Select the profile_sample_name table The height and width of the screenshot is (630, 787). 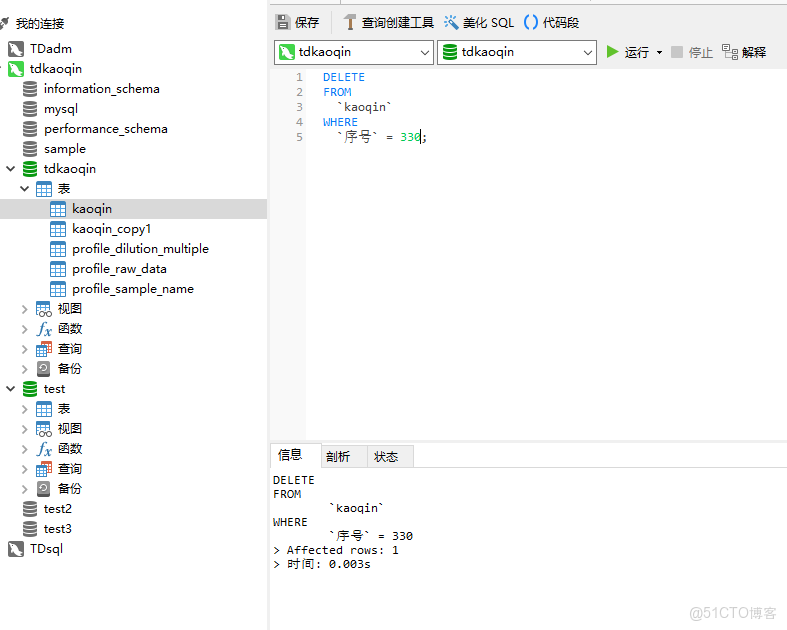(134, 289)
